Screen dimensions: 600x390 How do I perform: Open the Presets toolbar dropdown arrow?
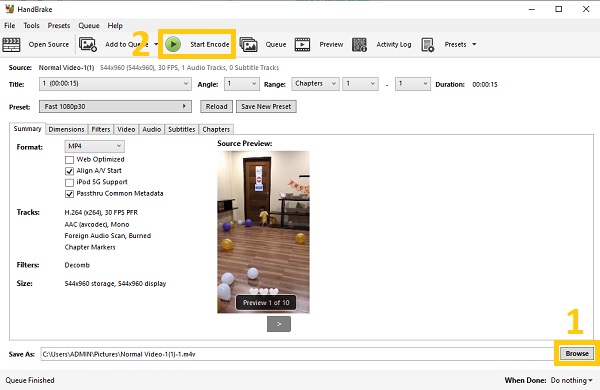(x=474, y=44)
